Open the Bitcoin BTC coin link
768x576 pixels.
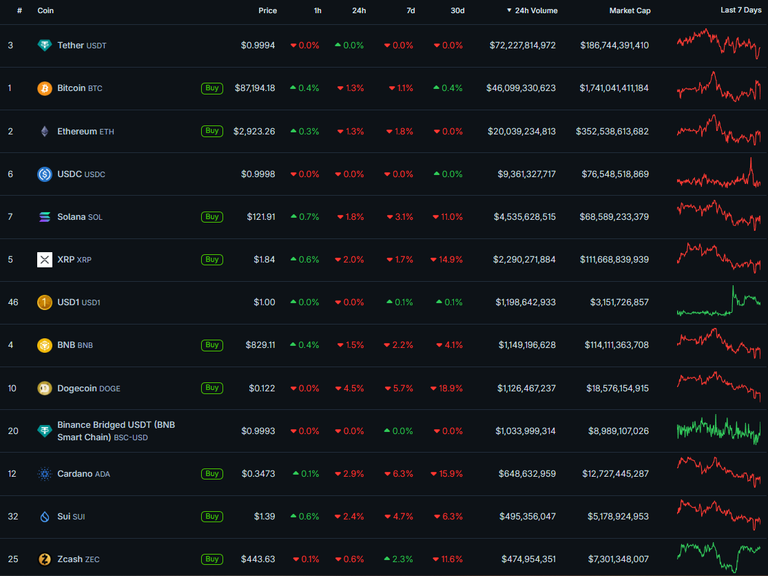click(x=80, y=88)
